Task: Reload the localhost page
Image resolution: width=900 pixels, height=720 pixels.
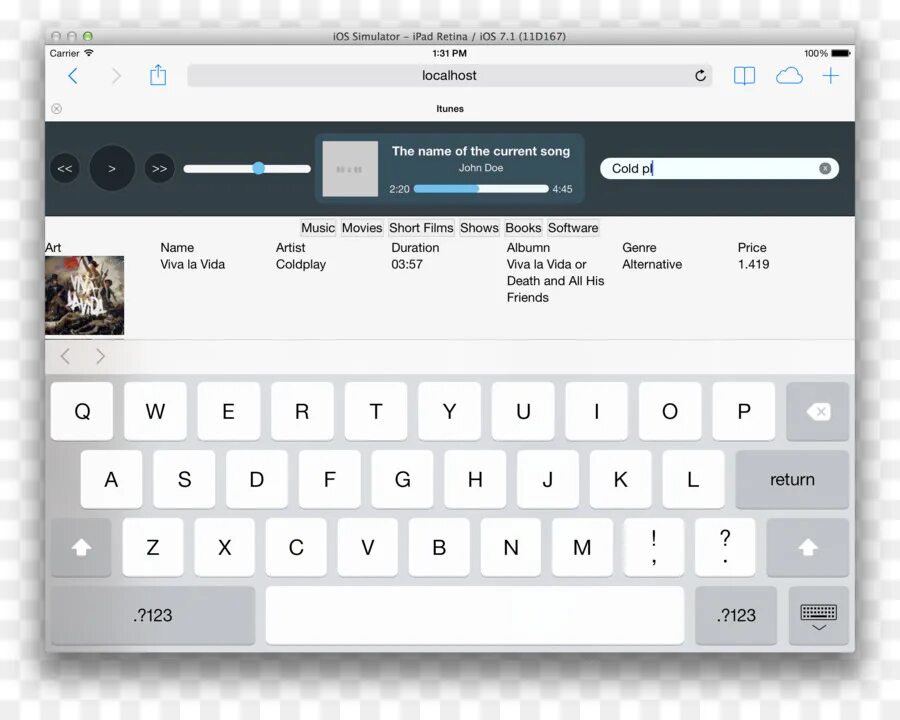Action: (x=700, y=76)
